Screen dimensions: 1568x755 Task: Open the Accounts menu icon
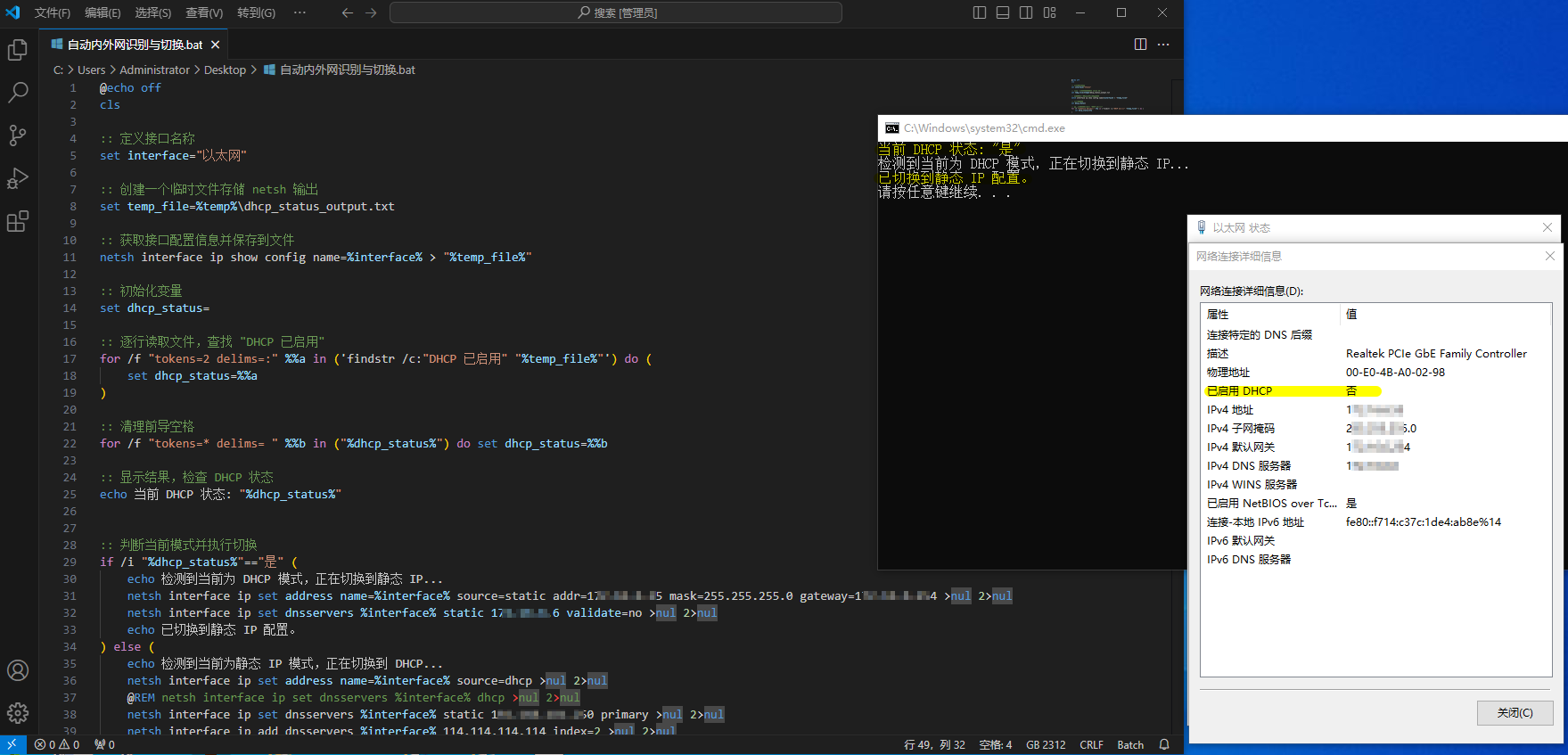click(18, 670)
